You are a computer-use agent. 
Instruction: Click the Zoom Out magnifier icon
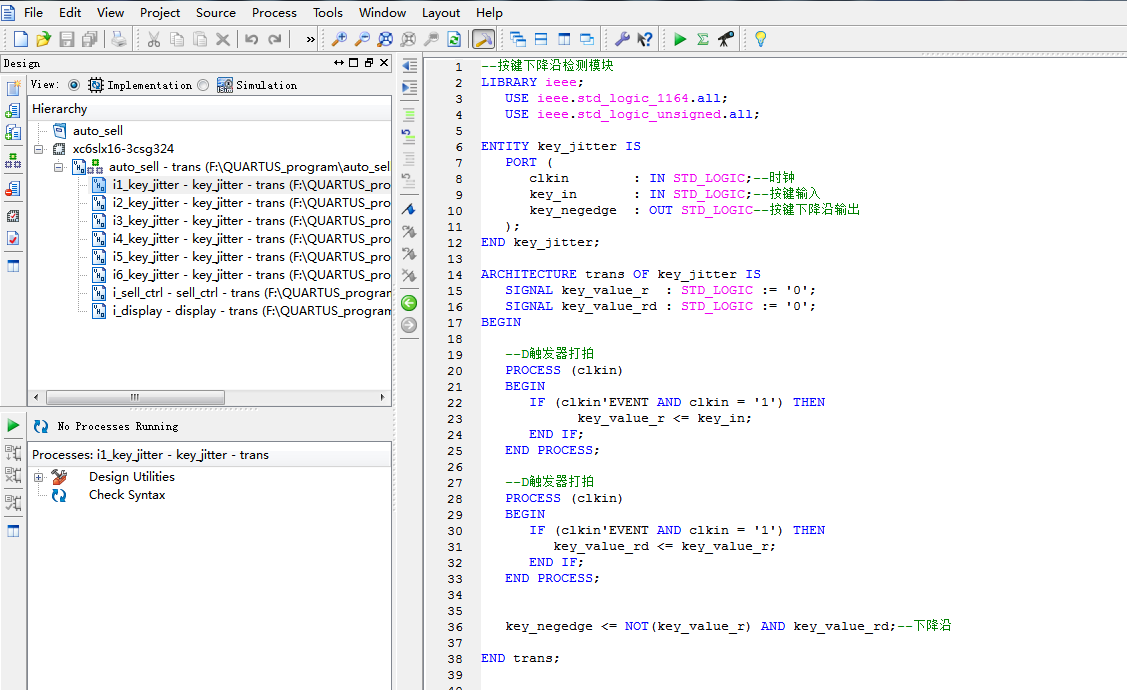point(362,39)
